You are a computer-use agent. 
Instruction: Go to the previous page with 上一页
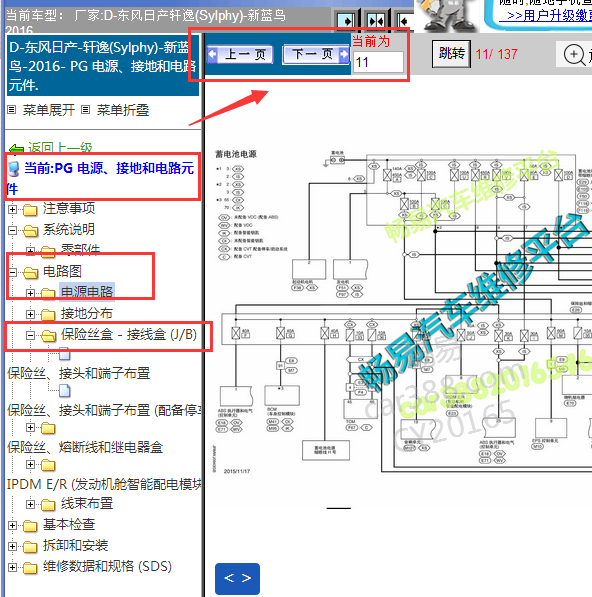coord(240,54)
